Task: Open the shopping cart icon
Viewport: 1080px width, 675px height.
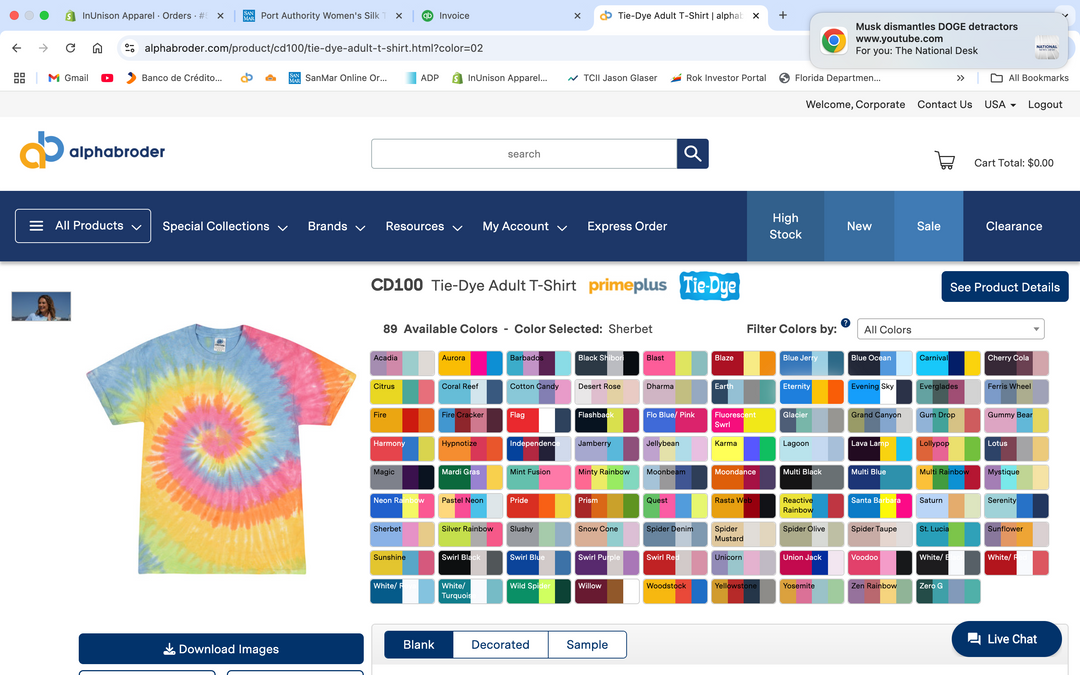Action: coord(944,161)
